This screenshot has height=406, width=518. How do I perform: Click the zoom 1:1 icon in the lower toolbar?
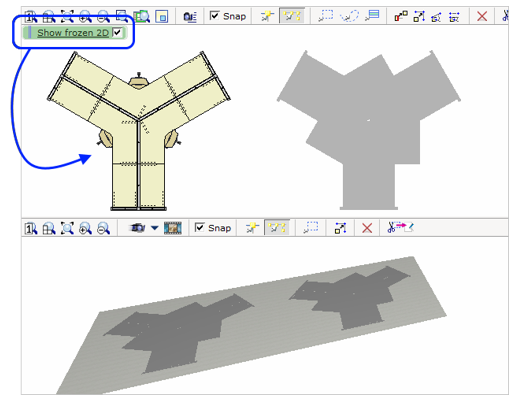(31, 229)
